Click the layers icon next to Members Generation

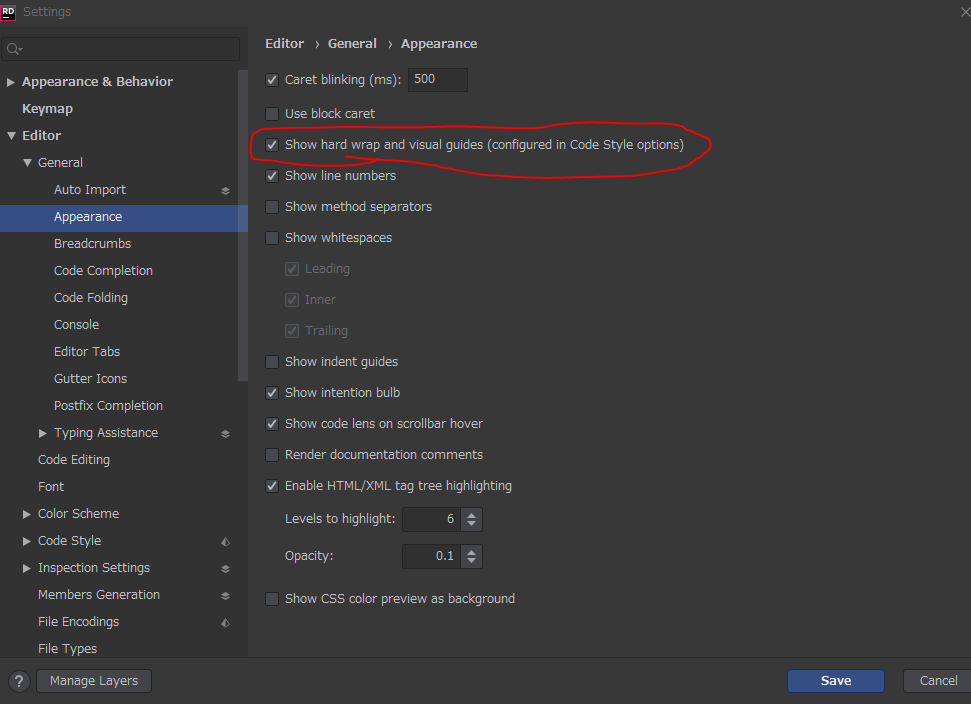(225, 595)
